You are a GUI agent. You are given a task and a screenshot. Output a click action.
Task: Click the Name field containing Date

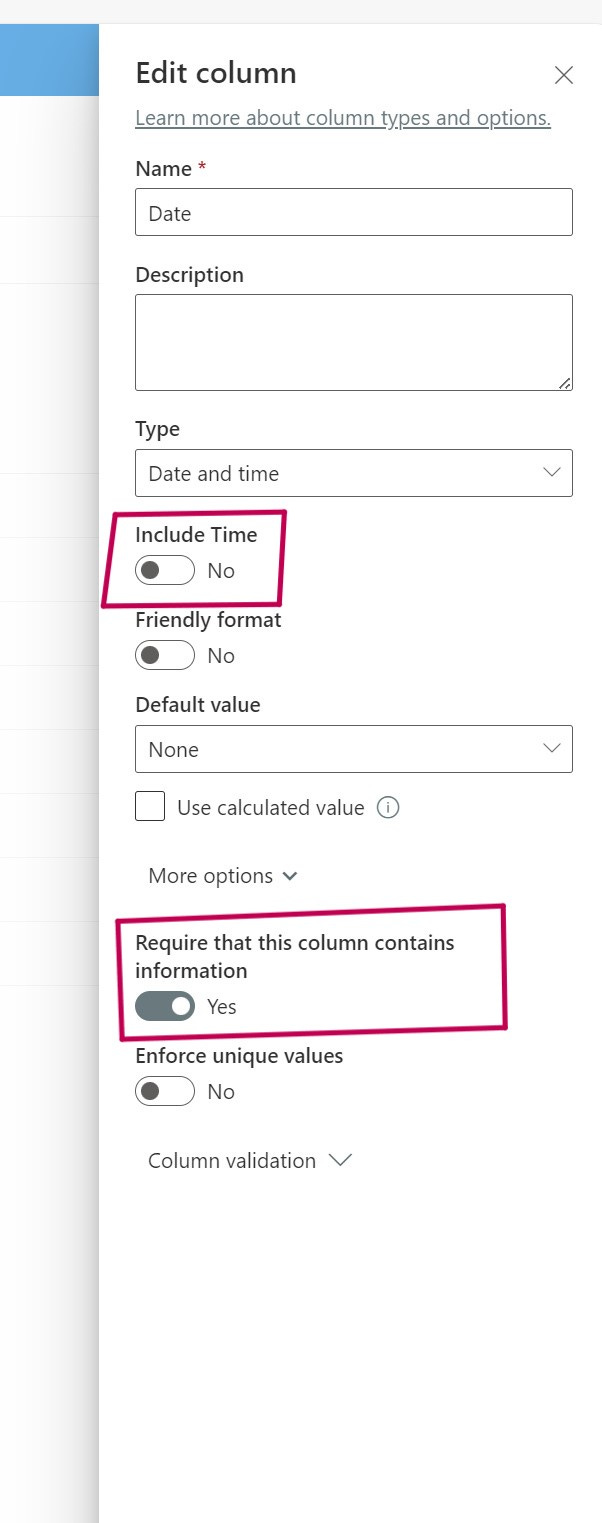[354, 212]
